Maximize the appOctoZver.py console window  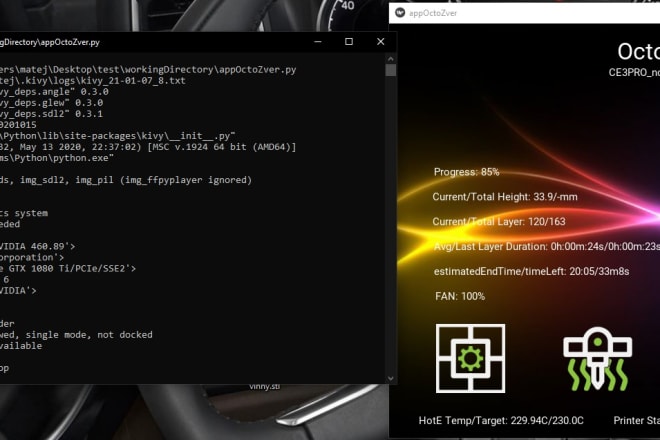coord(349,42)
